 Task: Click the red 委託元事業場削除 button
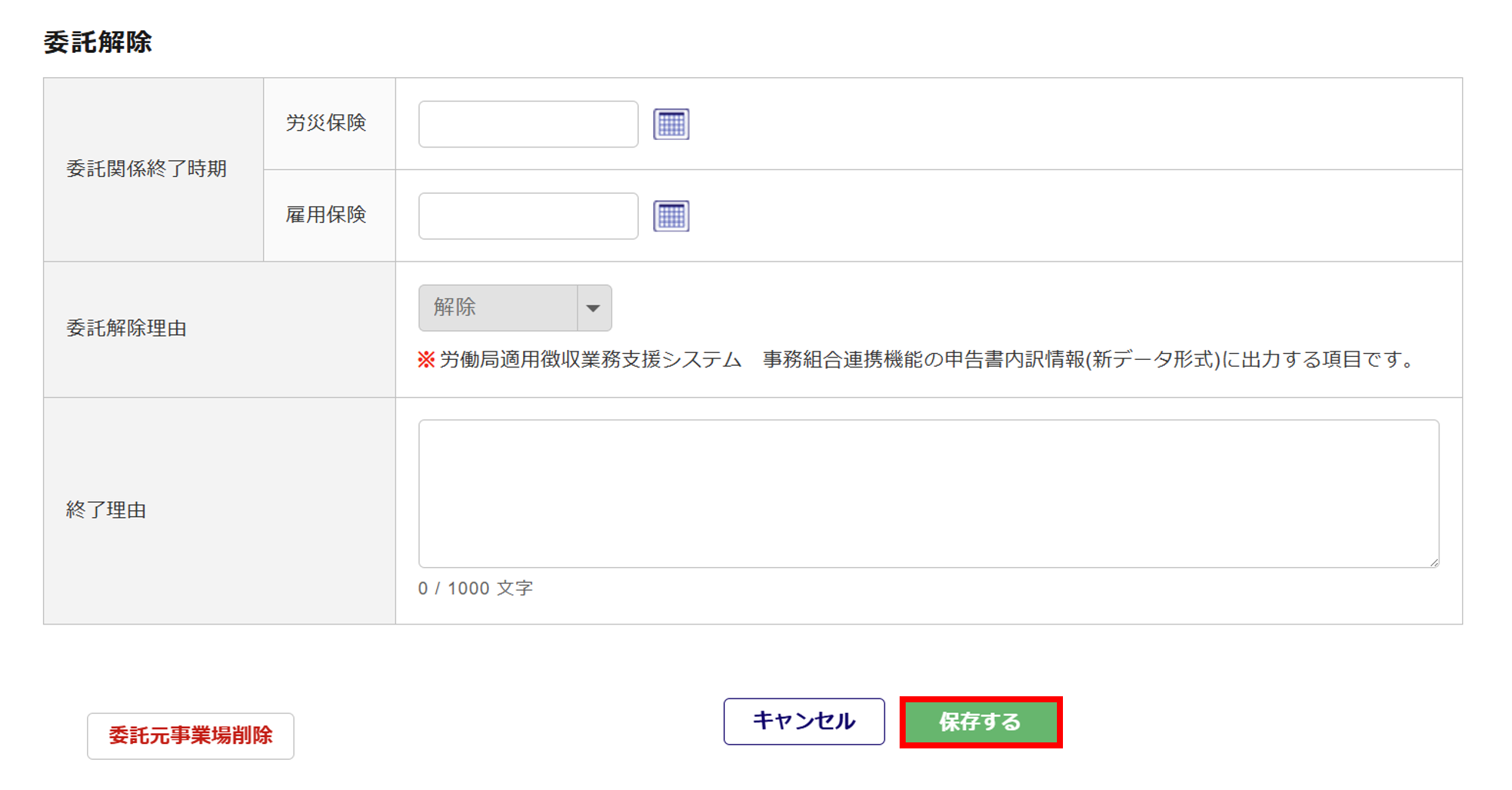click(191, 736)
